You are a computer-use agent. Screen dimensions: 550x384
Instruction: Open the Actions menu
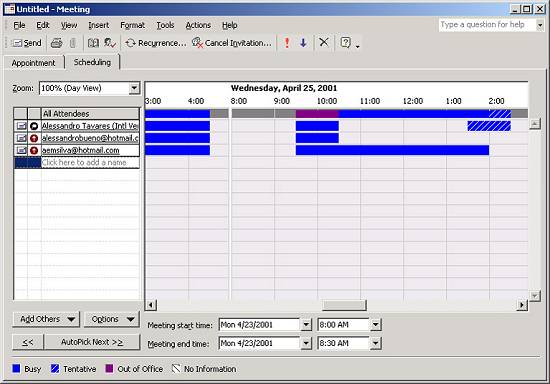coord(198,25)
